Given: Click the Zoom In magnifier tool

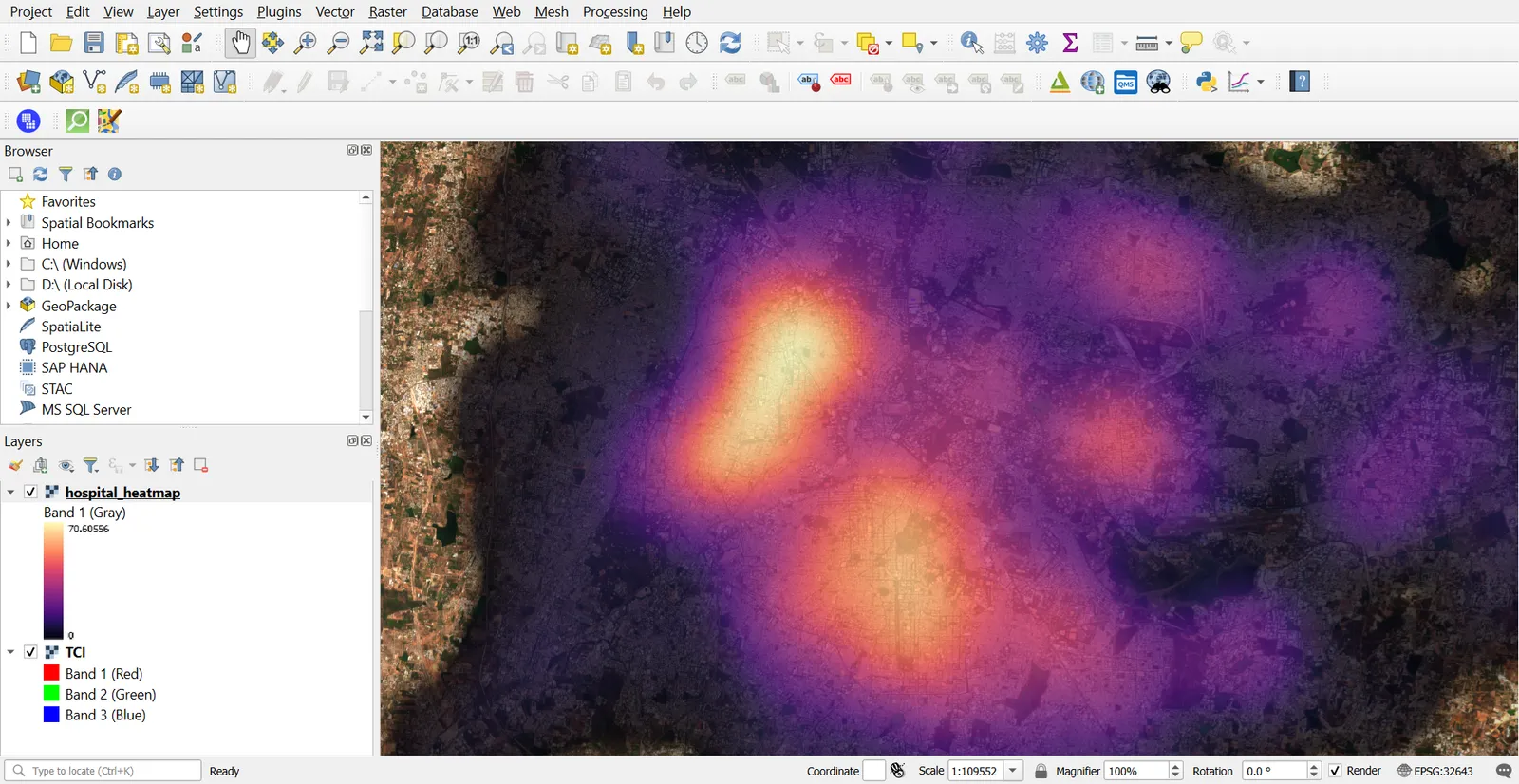Looking at the screenshot, I should pos(306,43).
